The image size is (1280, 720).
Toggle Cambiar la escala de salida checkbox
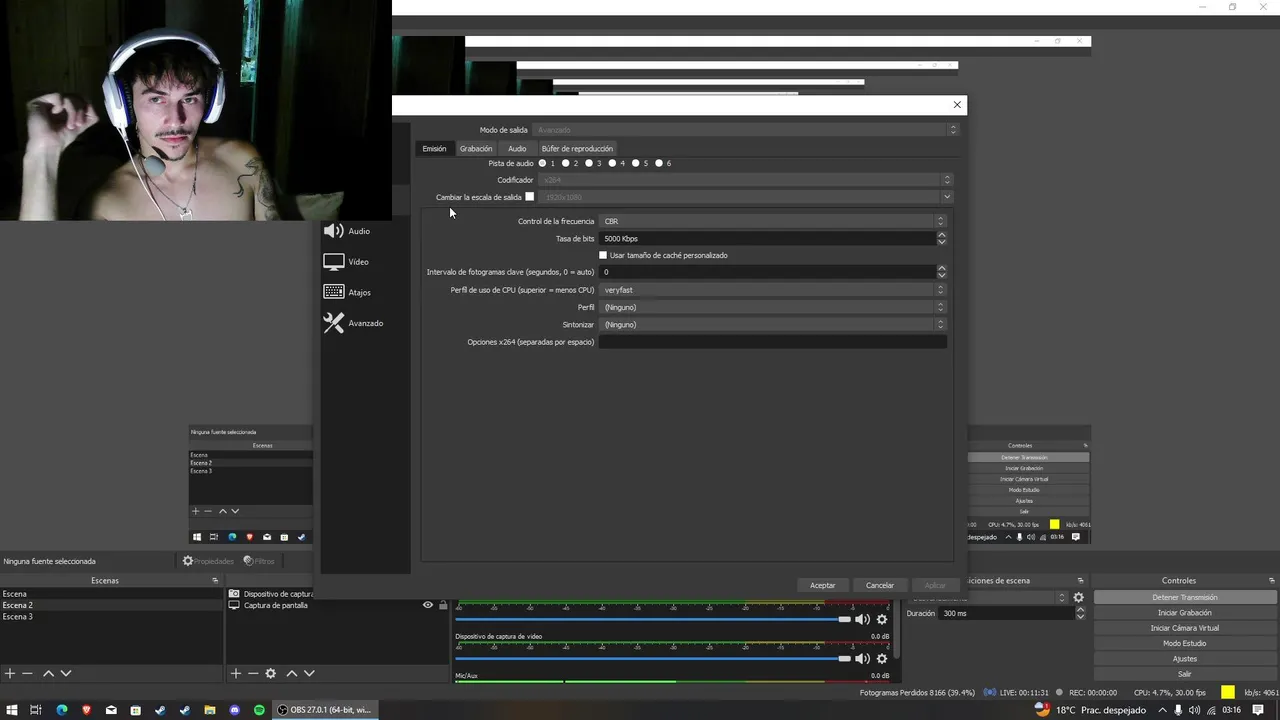pyautogui.click(x=530, y=197)
